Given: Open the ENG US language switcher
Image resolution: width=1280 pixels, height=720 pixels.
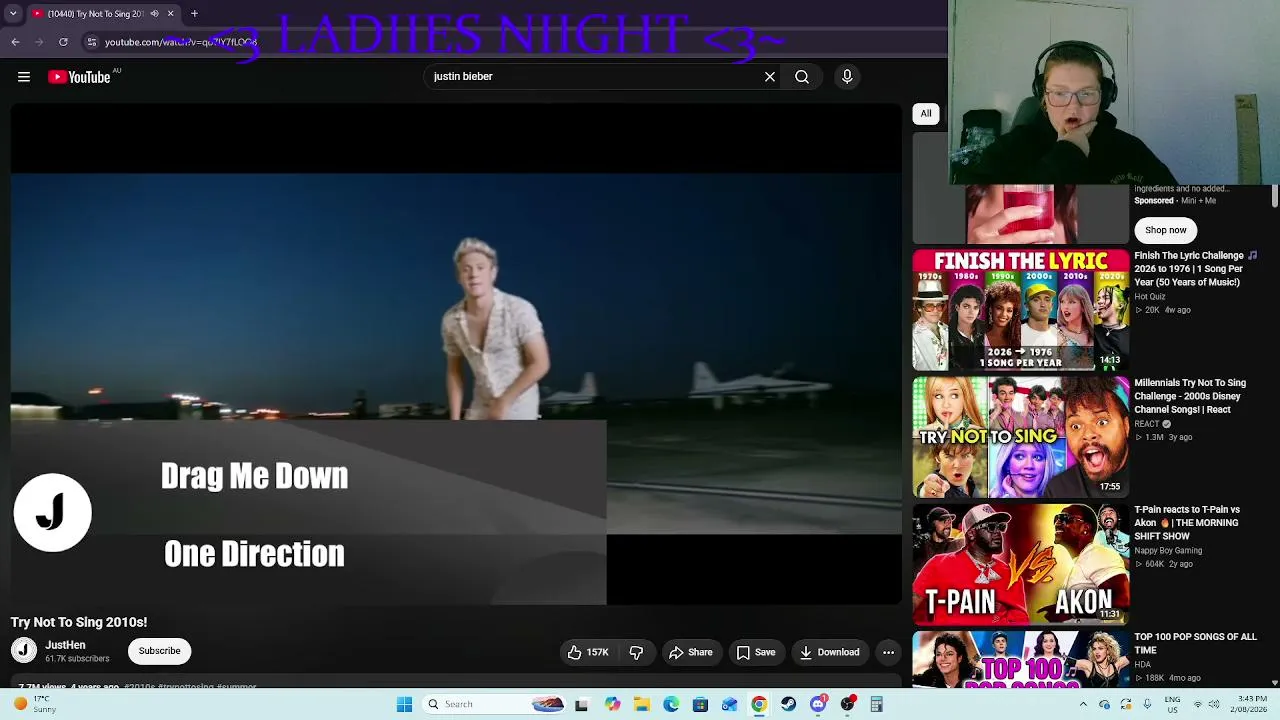Looking at the screenshot, I should click(x=1172, y=704).
